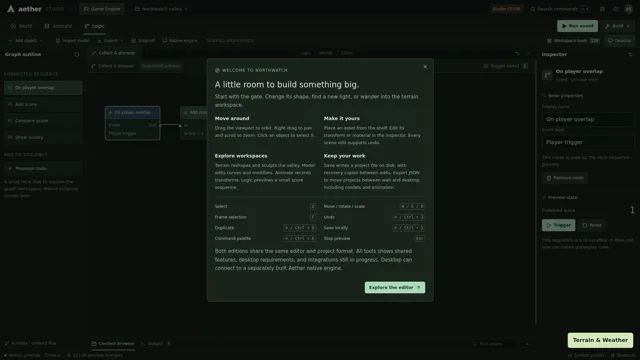Click the Explore the editor button
The width and height of the screenshot is (640, 360).
tap(395, 287)
